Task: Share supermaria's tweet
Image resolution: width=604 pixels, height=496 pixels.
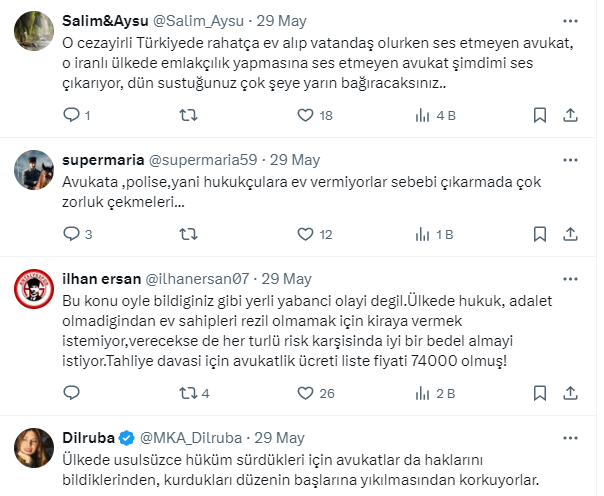Action: pos(570,235)
